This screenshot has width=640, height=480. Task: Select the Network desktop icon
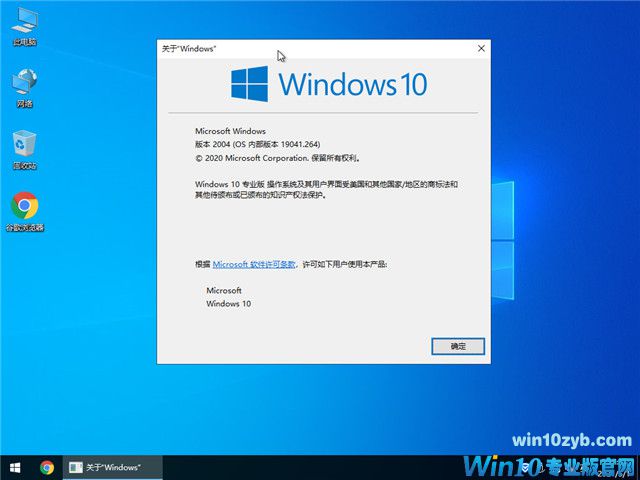point(24,86)
